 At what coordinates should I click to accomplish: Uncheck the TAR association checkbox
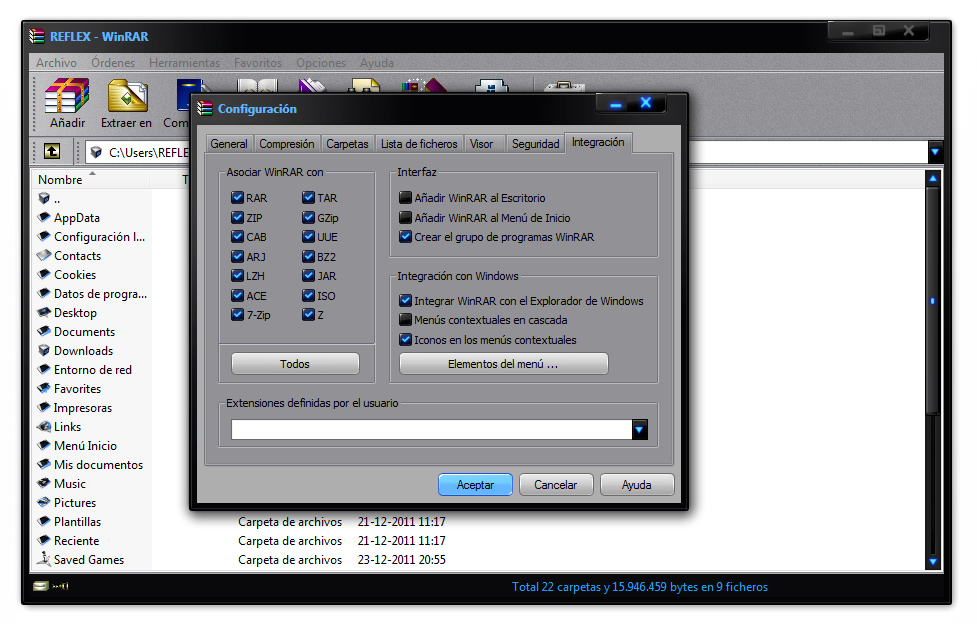click(308, 198)
